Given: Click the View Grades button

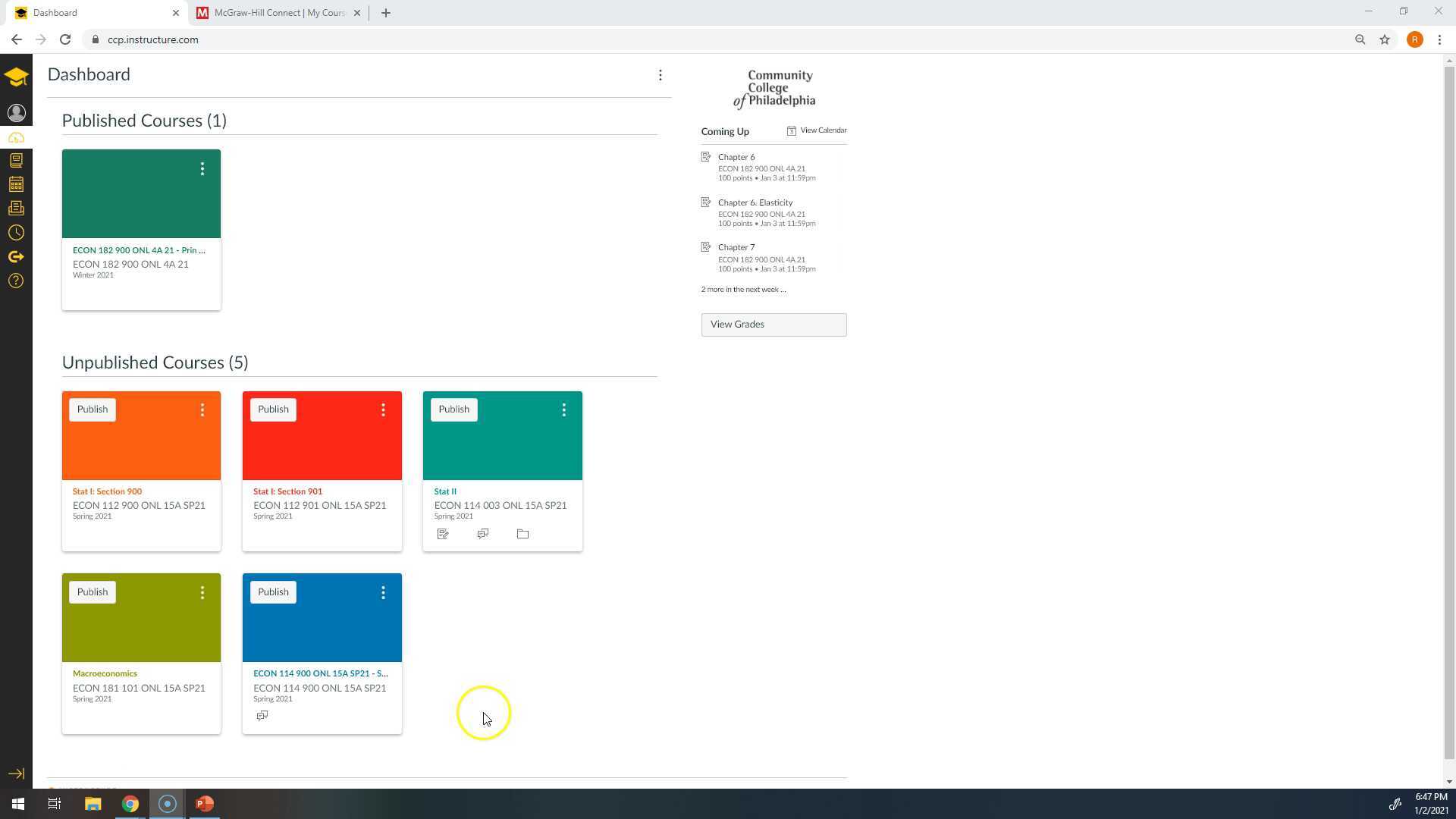Looking at the screenshot, I should click(773, 325).
